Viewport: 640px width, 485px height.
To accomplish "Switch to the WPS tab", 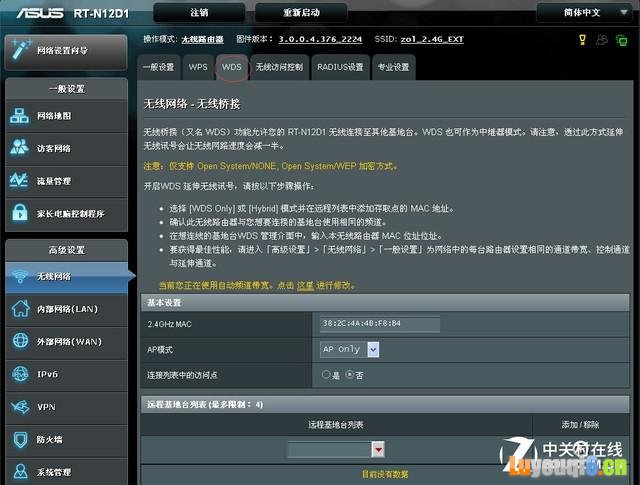I will pyautogui.click(x=198, y=67).
